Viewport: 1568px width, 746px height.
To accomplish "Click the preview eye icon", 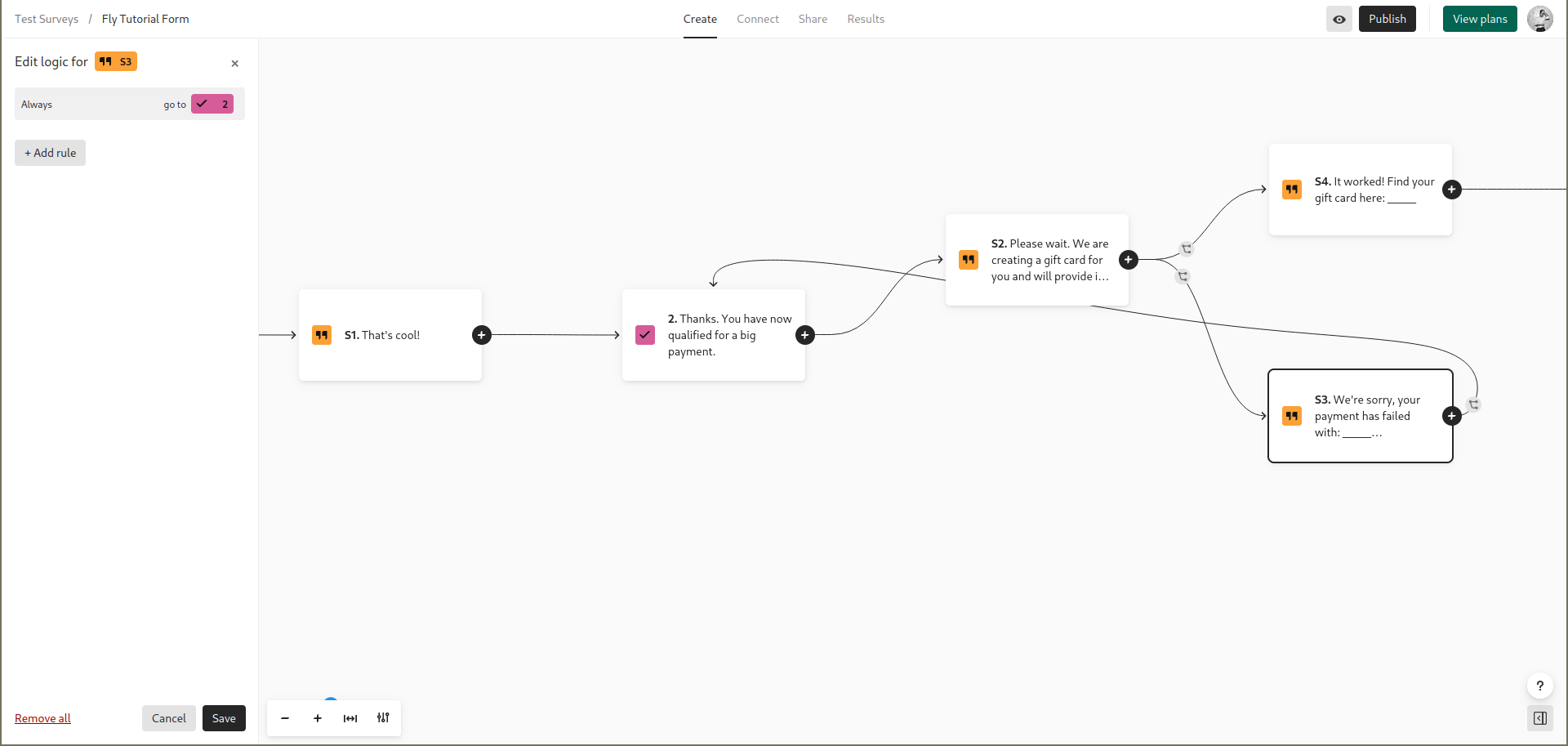I will point(1339,19).
